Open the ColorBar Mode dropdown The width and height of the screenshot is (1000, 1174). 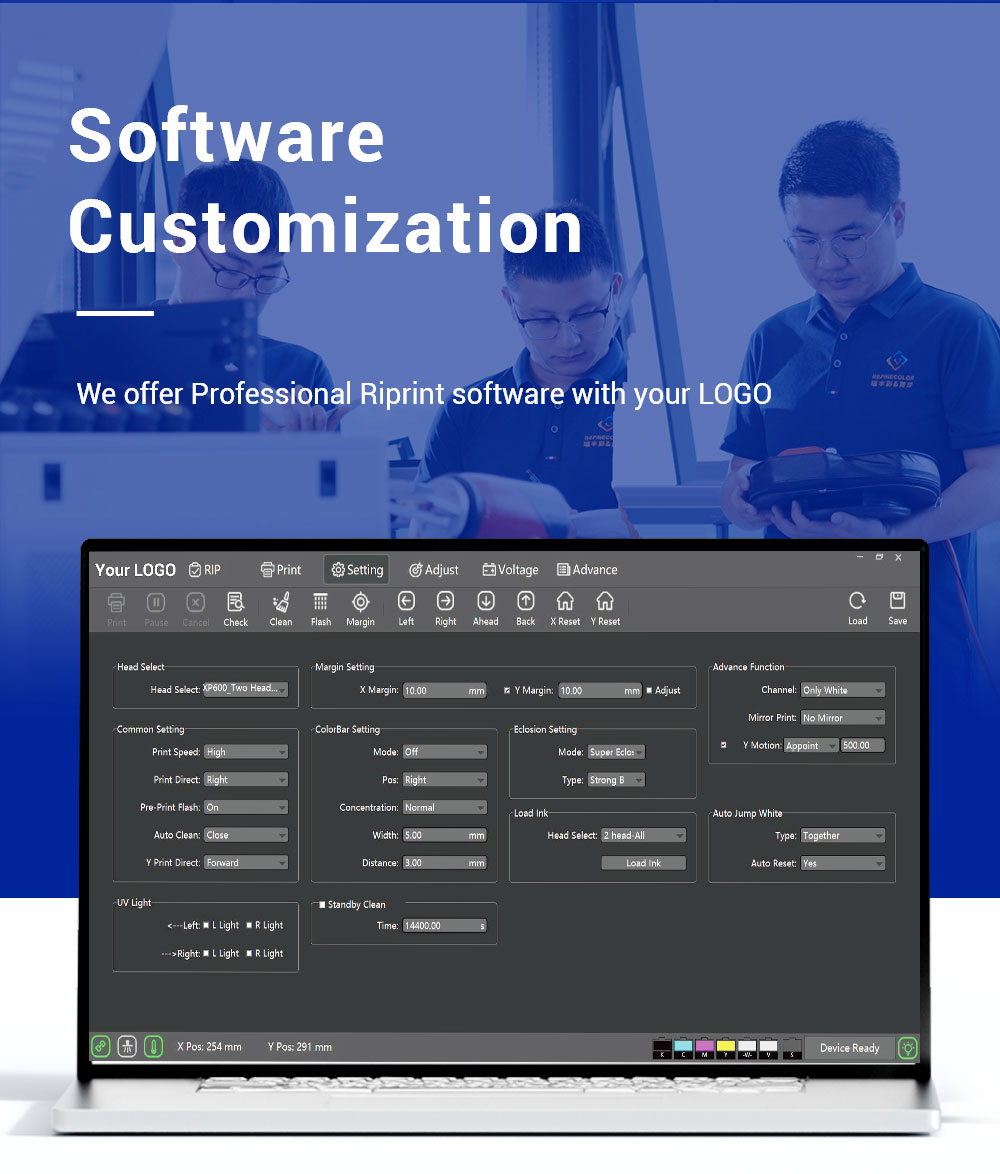[x=445, y=752]
